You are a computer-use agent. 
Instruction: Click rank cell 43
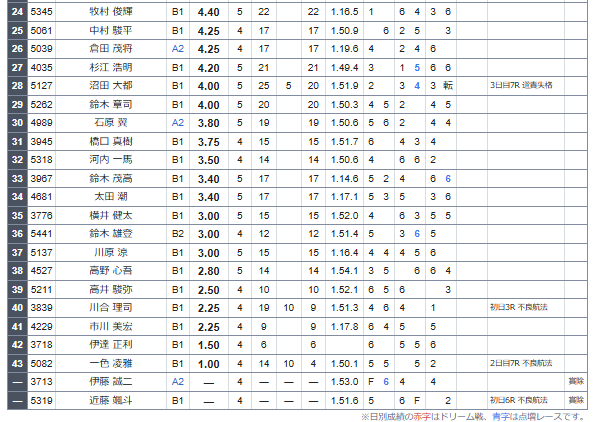pyautogui.click(x=17, y=363)
